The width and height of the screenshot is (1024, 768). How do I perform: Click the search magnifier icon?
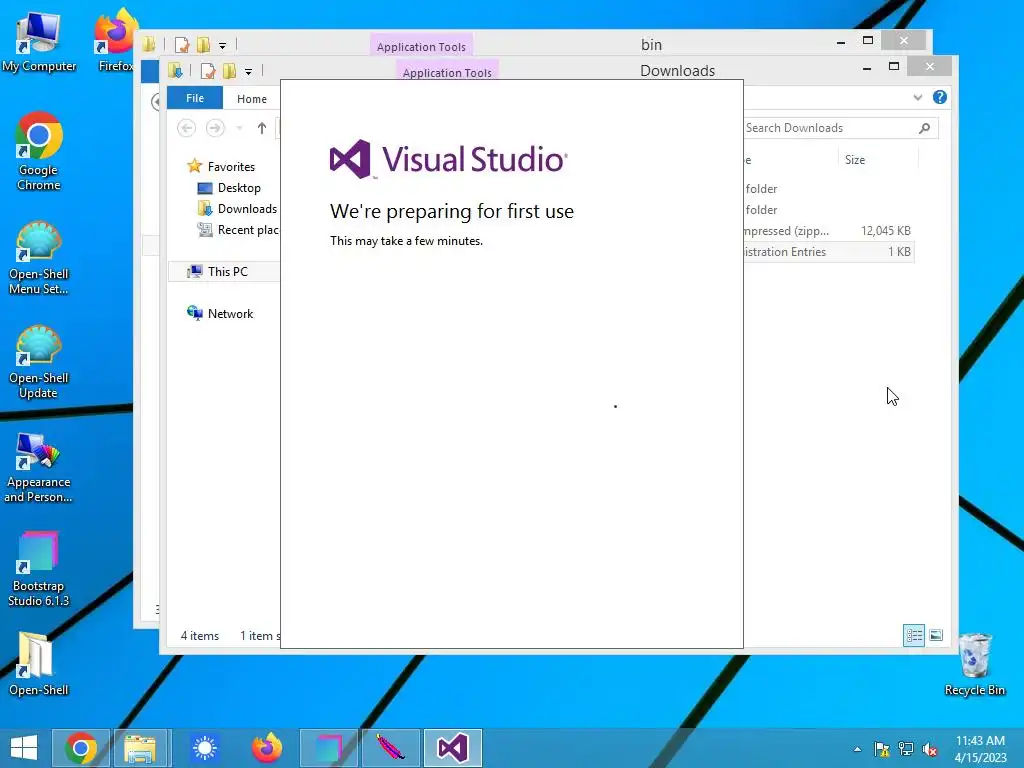925,128
